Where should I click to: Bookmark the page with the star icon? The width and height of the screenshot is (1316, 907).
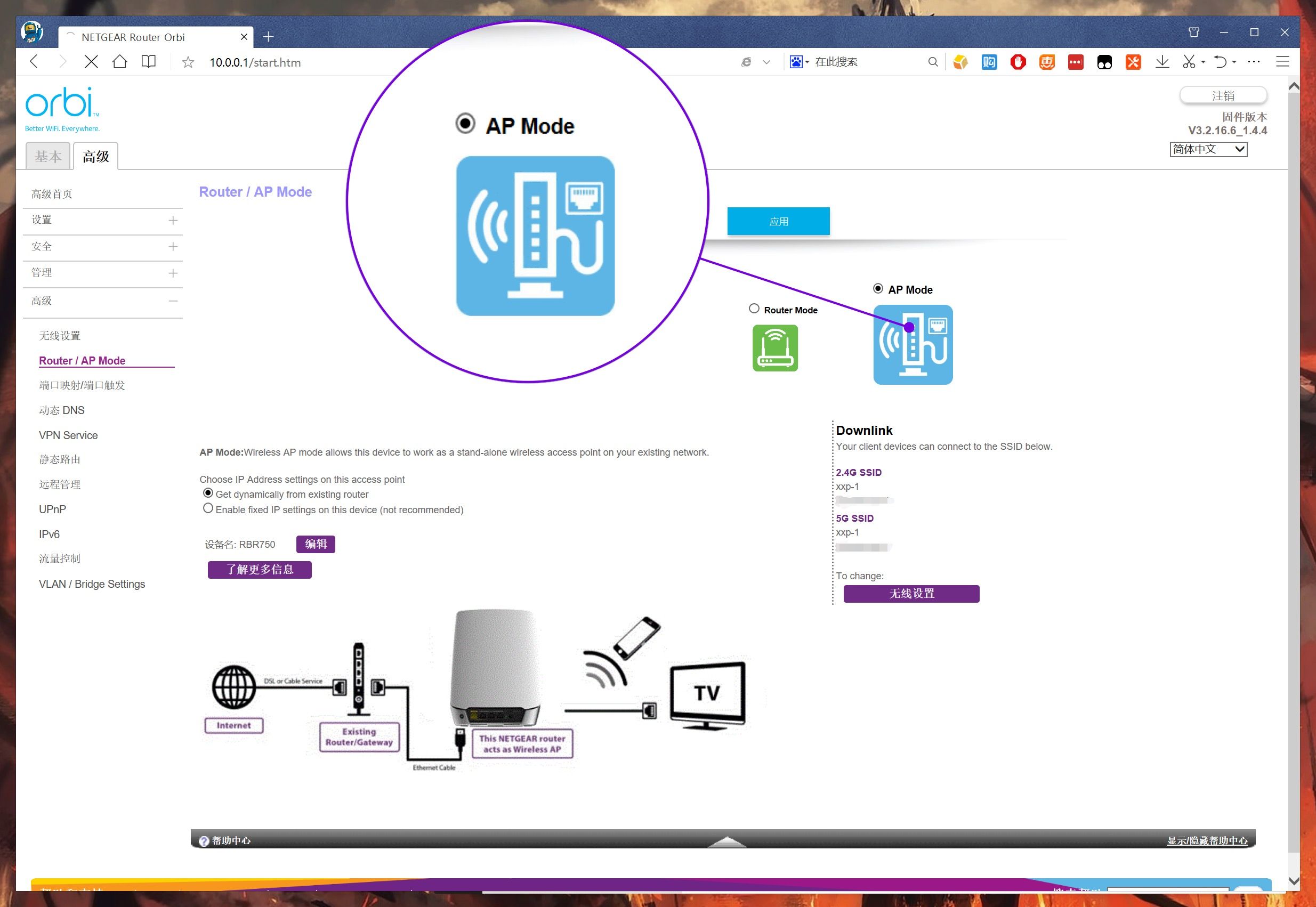click(x=188, y=62)
